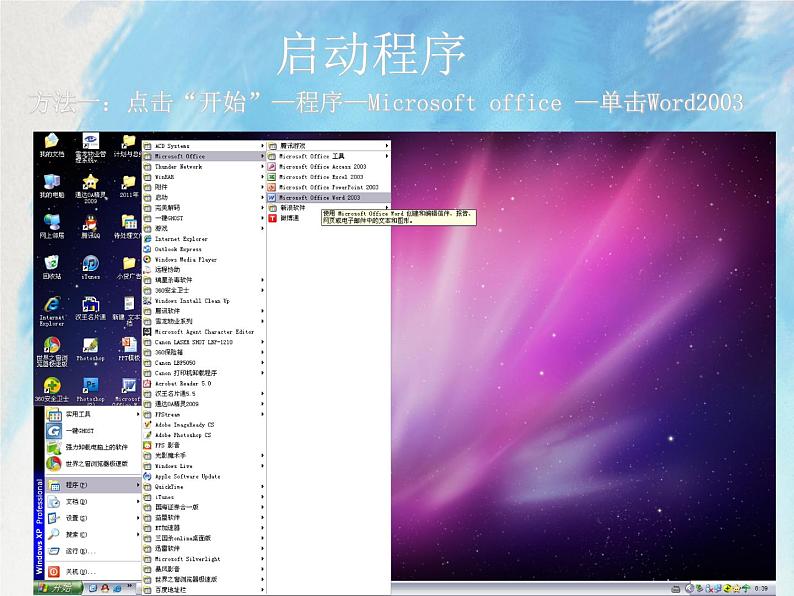Expand quick launch chevron on taskbar
Image resolution: width=794 pixels, height=596 pixels.
(130, 587)
